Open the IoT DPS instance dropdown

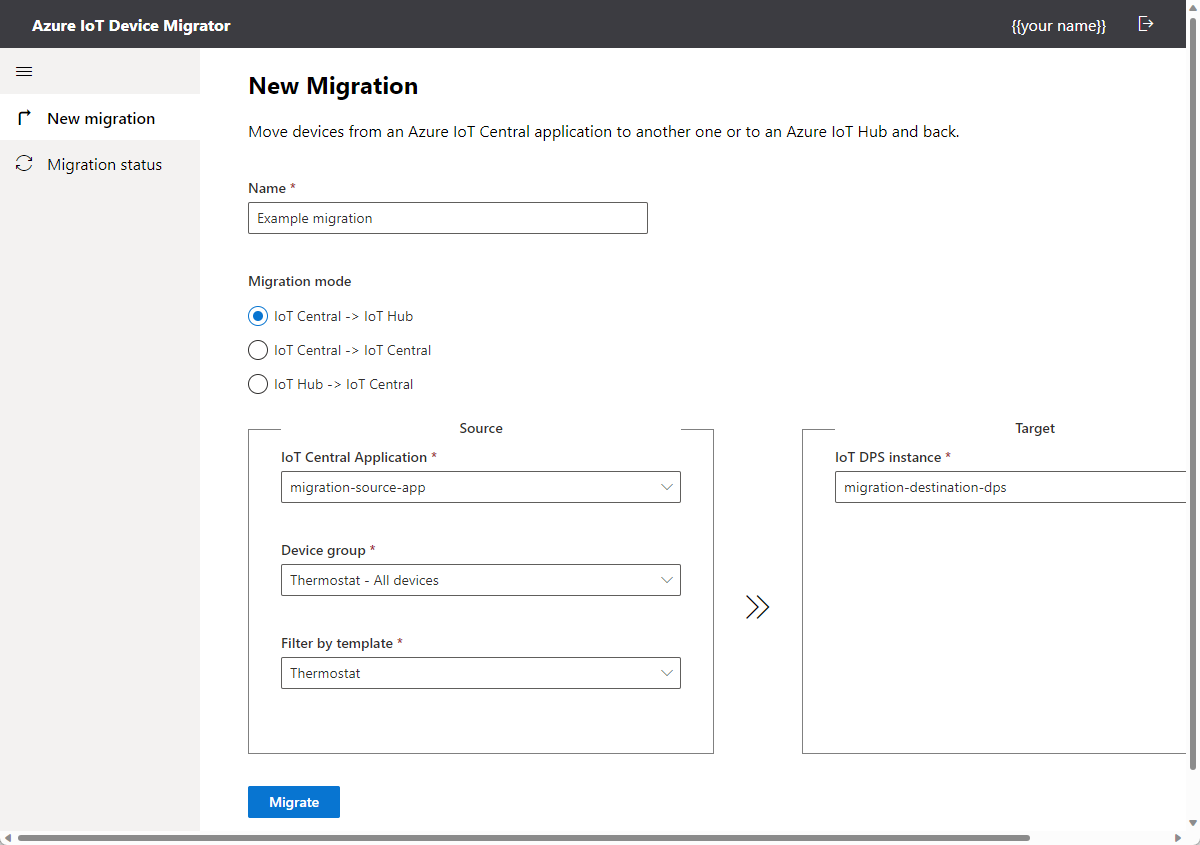coord(1010,487)
